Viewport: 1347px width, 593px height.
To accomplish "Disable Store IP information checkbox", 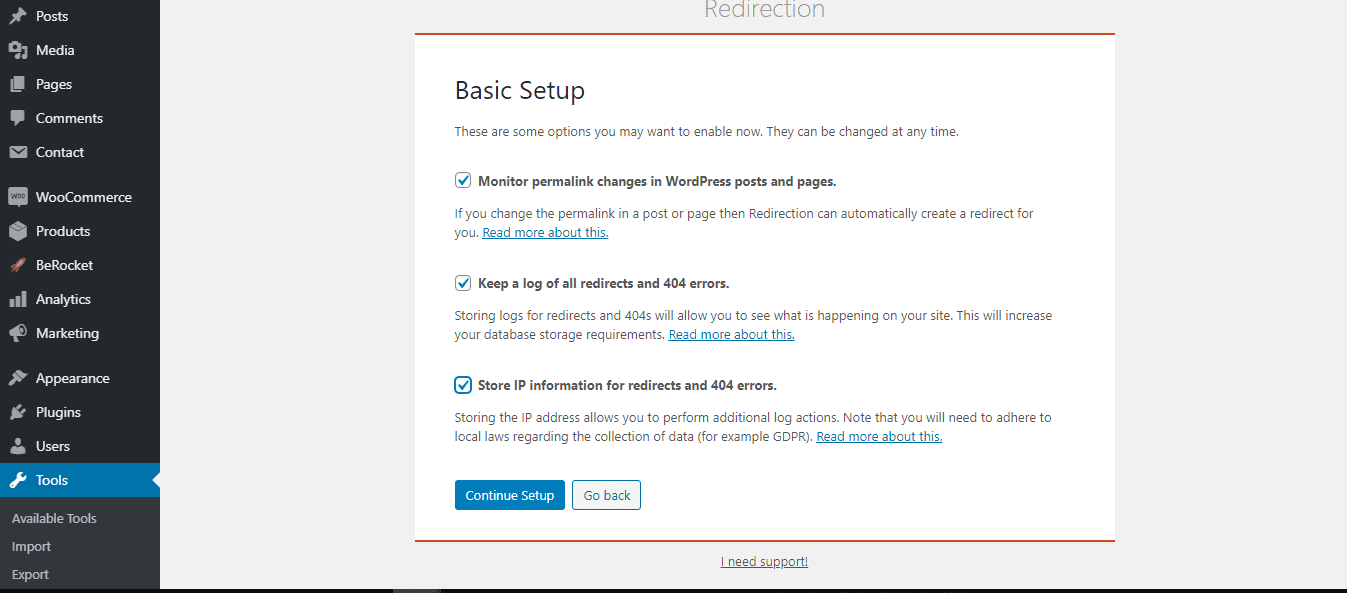I will pyautogui.click(x=463, y=385).
